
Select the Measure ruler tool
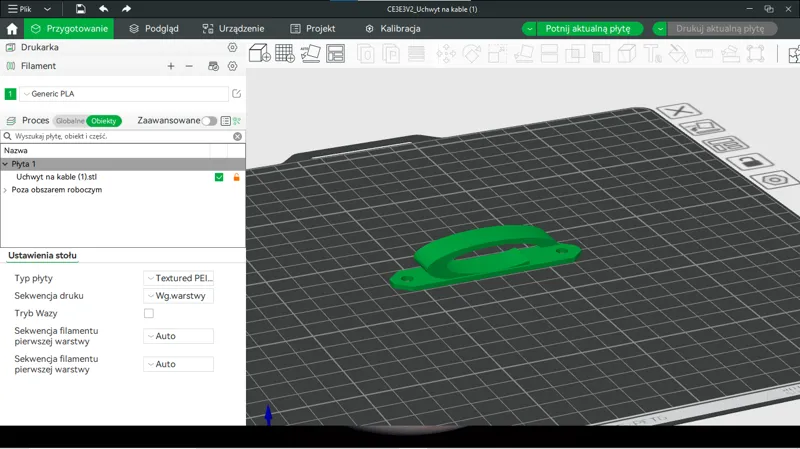click(x=704, y=54)
